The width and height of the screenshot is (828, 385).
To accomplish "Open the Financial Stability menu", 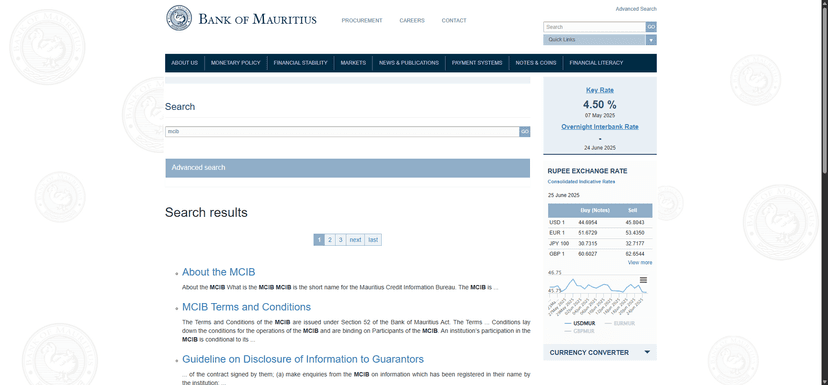I will pyautogui.click(x=300, y=63).
